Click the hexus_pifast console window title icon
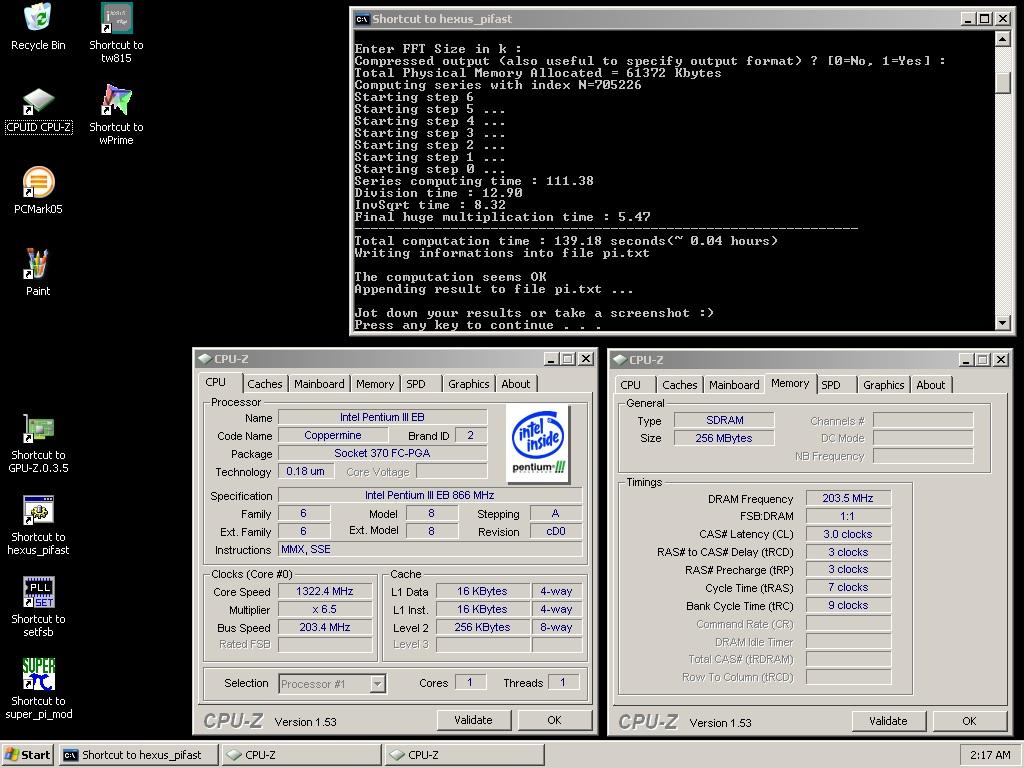The width and height of the screenshot is (1024, 768). (362, 19)
